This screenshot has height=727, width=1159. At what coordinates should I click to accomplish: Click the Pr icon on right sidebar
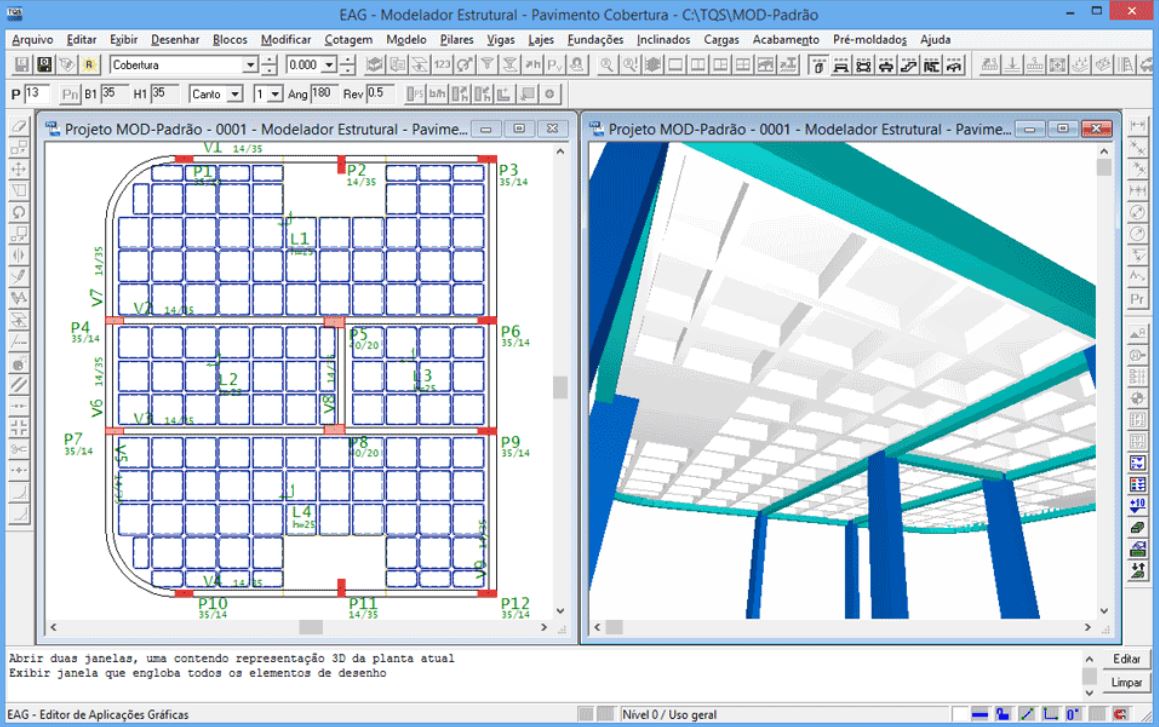(1137, 299)
